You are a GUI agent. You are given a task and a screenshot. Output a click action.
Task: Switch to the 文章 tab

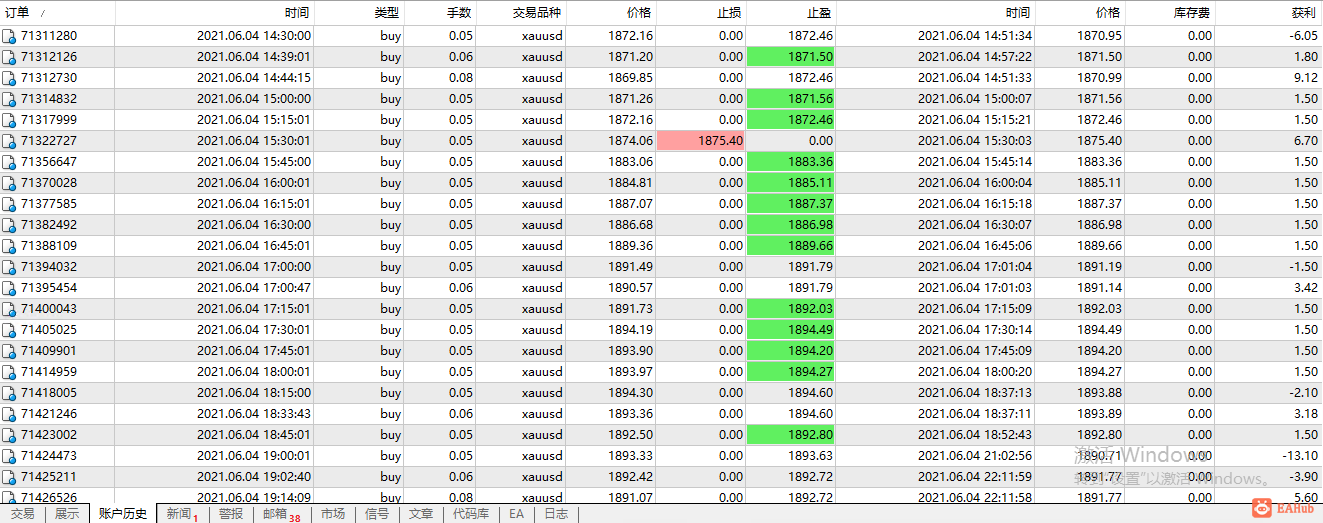click(x=421, y=514)
